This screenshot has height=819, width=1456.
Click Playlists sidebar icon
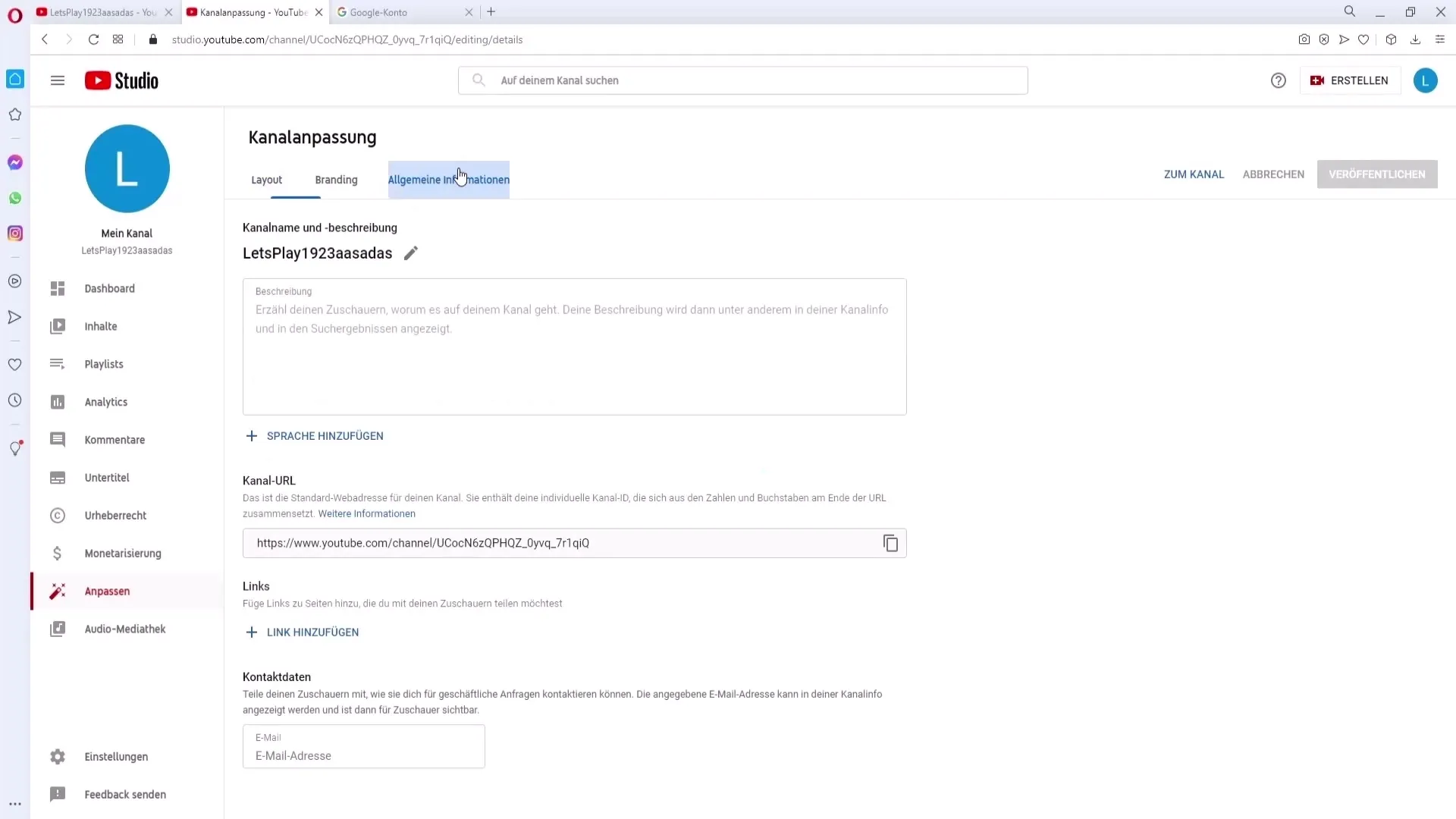[57, 364]
